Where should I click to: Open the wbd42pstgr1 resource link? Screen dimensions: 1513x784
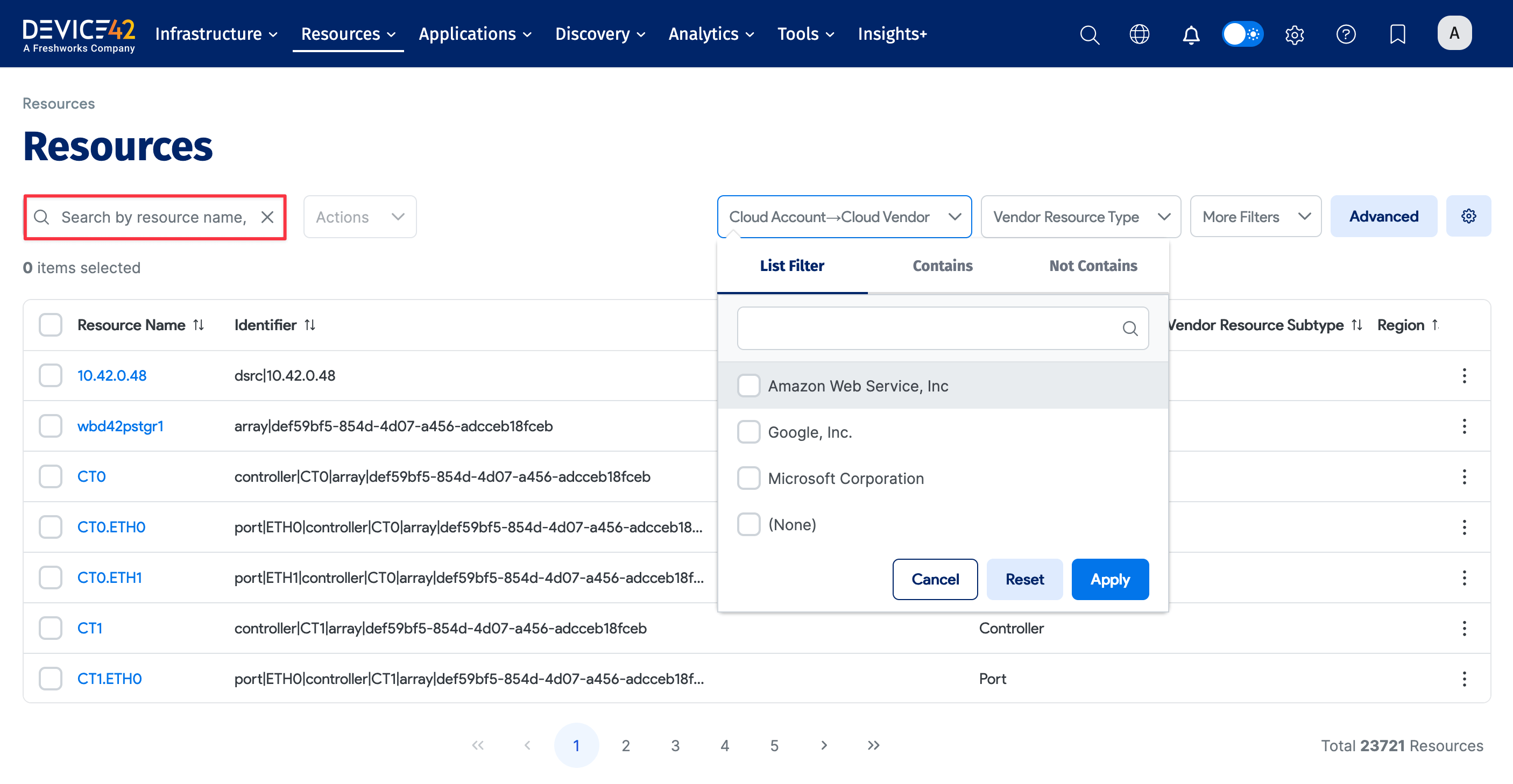point(121,426)
